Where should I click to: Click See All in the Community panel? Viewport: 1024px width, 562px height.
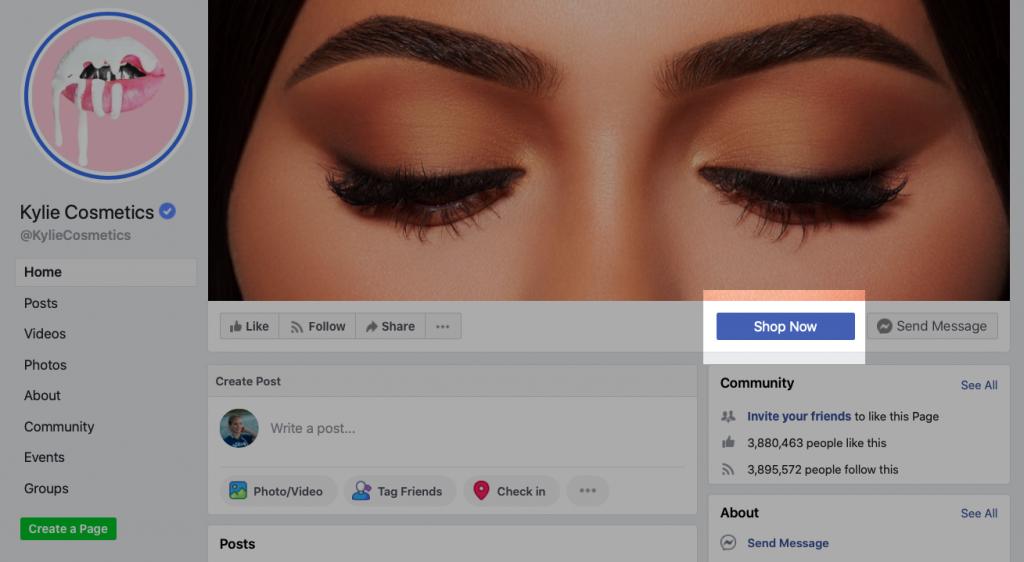pyautogui.click(x=979, y=385)
